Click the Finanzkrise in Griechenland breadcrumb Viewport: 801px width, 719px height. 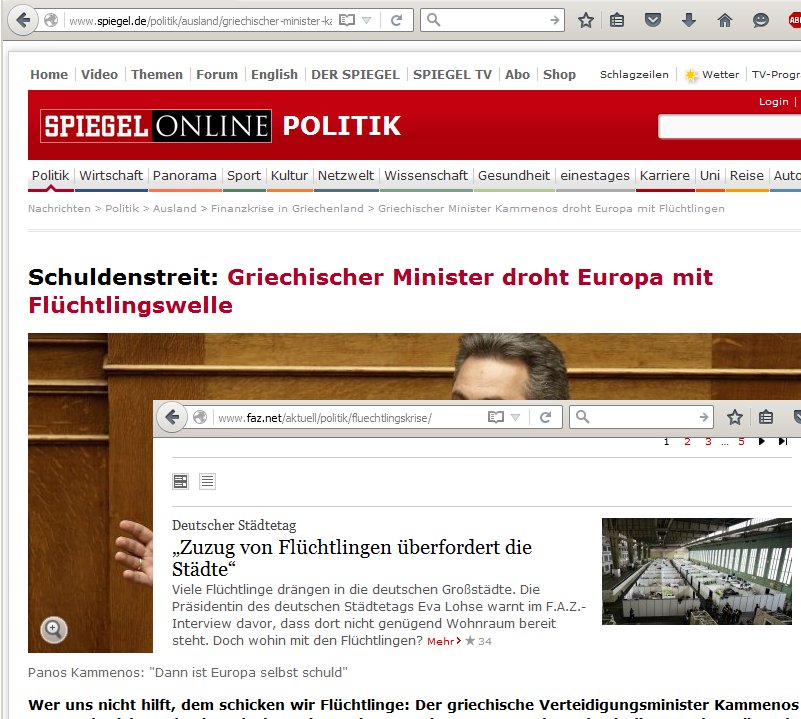[287, 208]
